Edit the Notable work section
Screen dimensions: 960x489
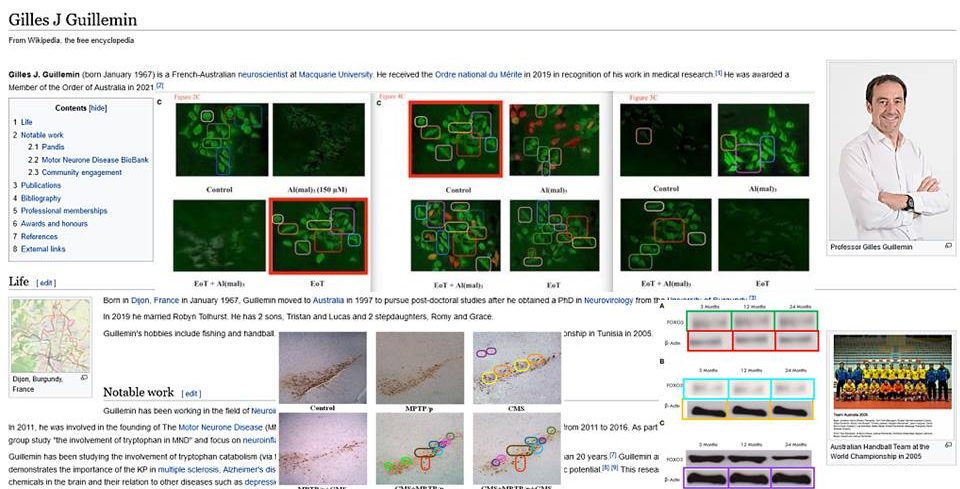click(x=191, y=393)
